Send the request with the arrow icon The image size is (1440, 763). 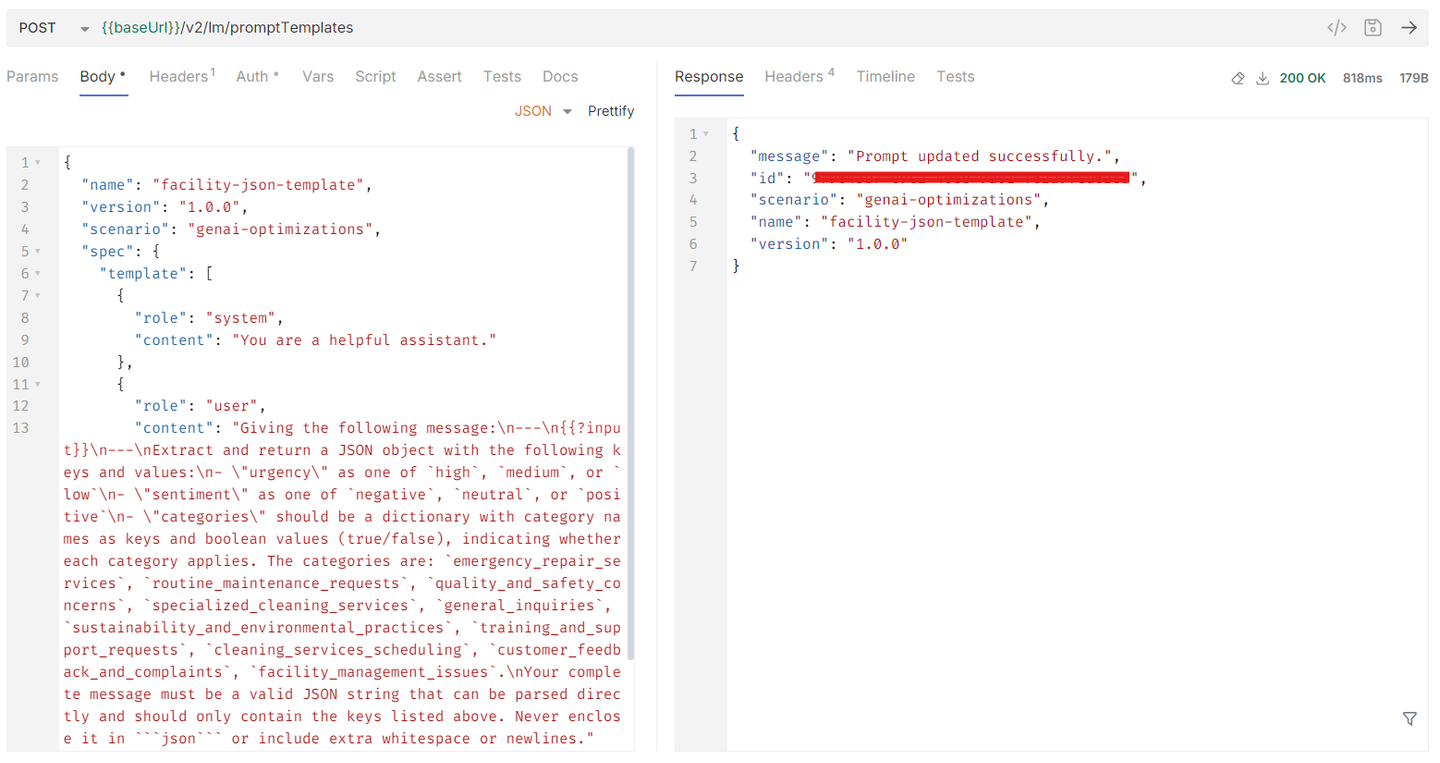tap(1409, 28)
